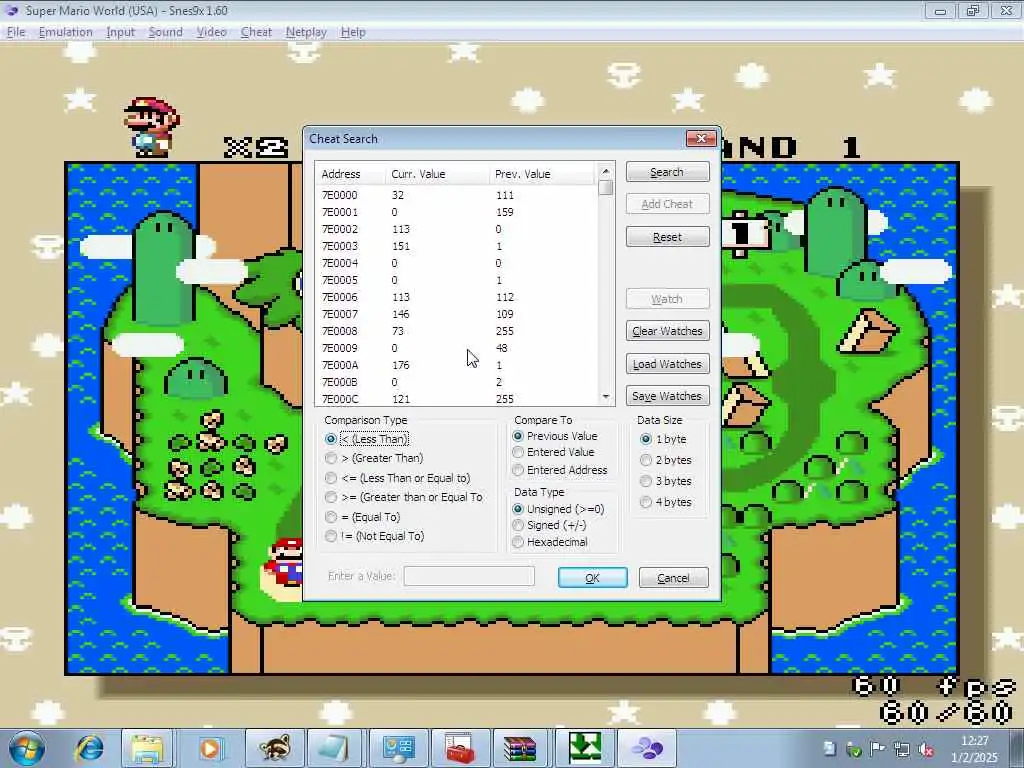Click the taskbar clock showing 12:27
Screen dimensions: 1024x768
coord(974,741)
